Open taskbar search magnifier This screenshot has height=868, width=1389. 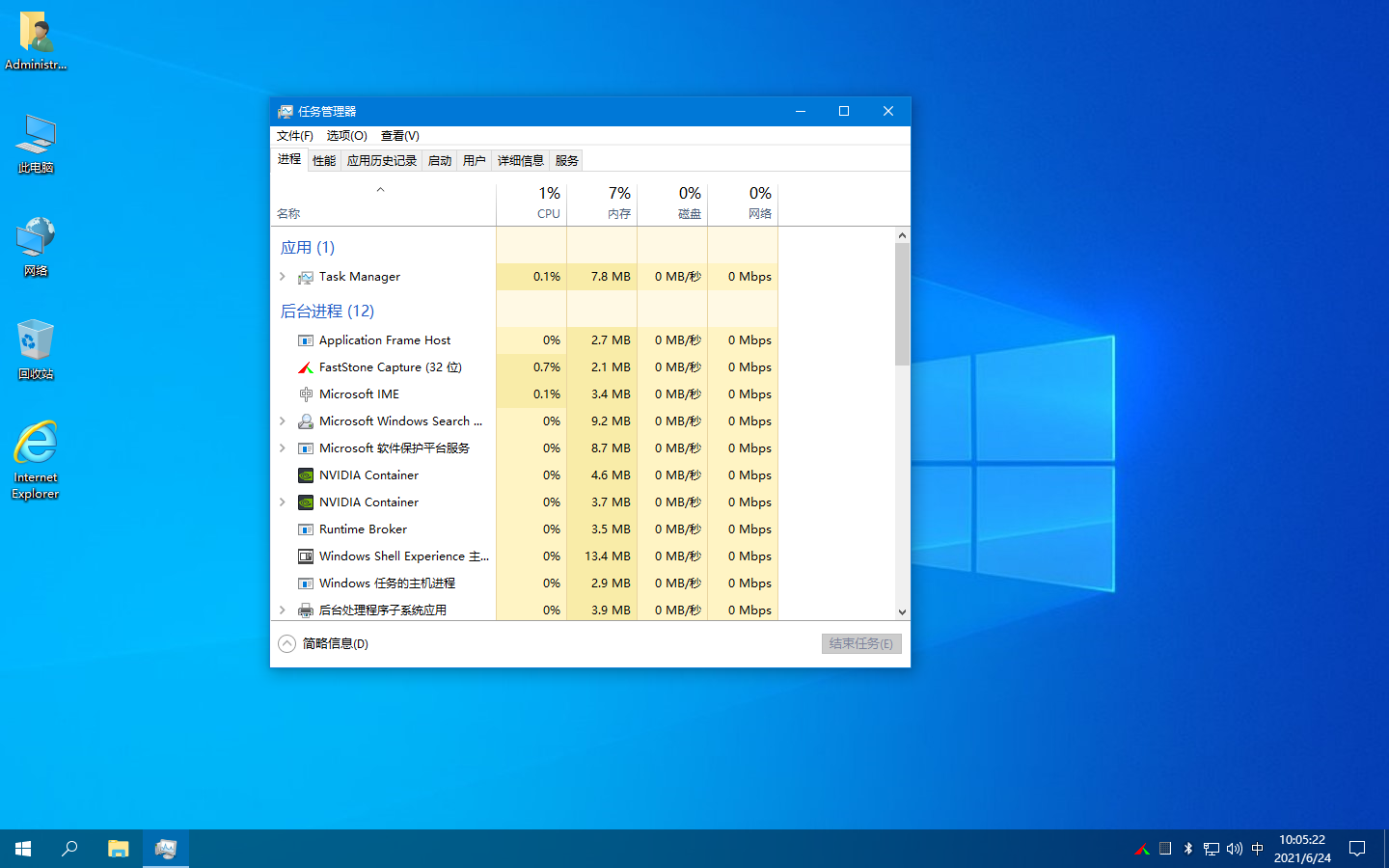coord(69,849)
